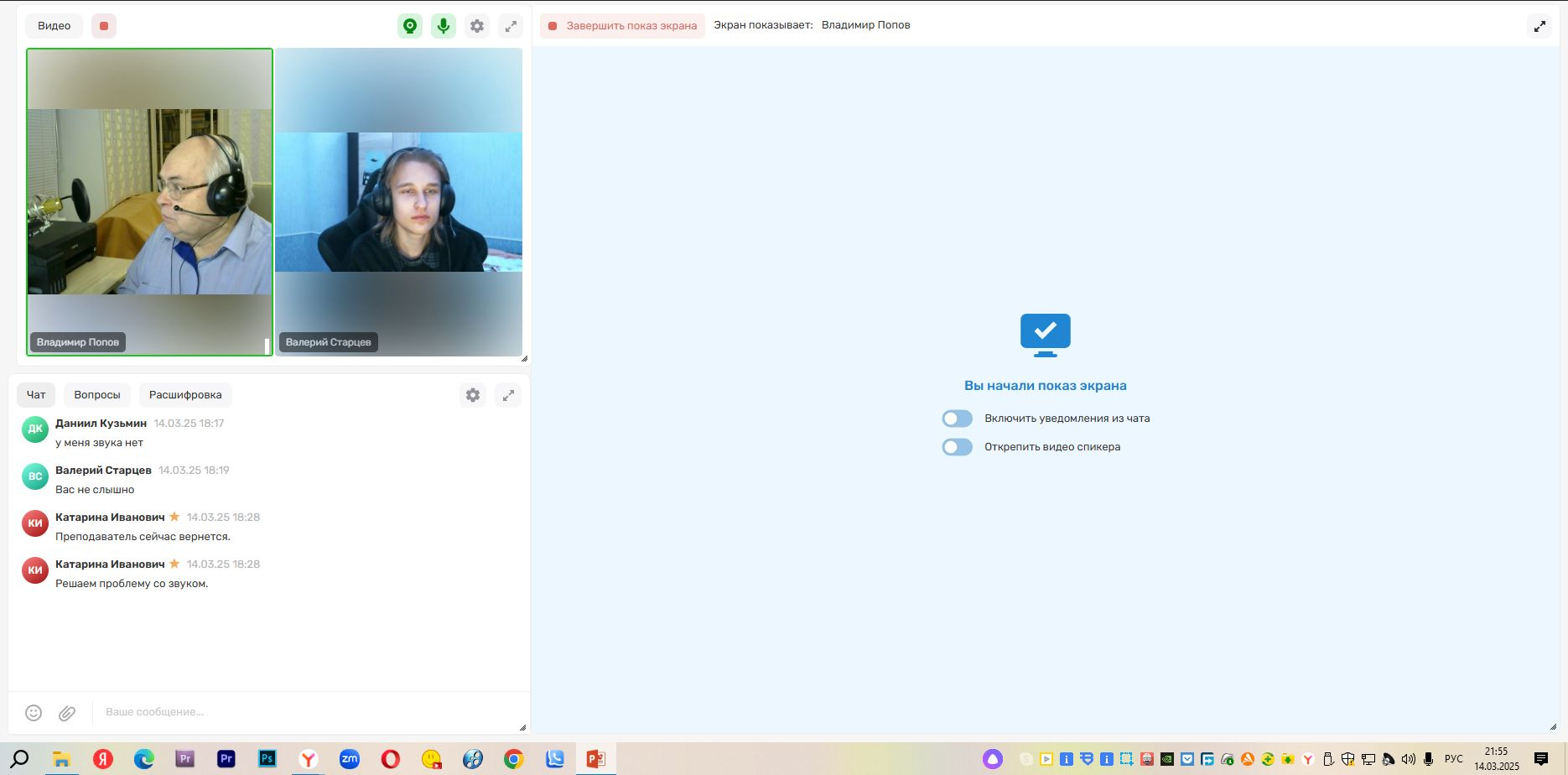Open chat panel settings gear
This screenshot has width=1568, height=775.
pos(474,395)
